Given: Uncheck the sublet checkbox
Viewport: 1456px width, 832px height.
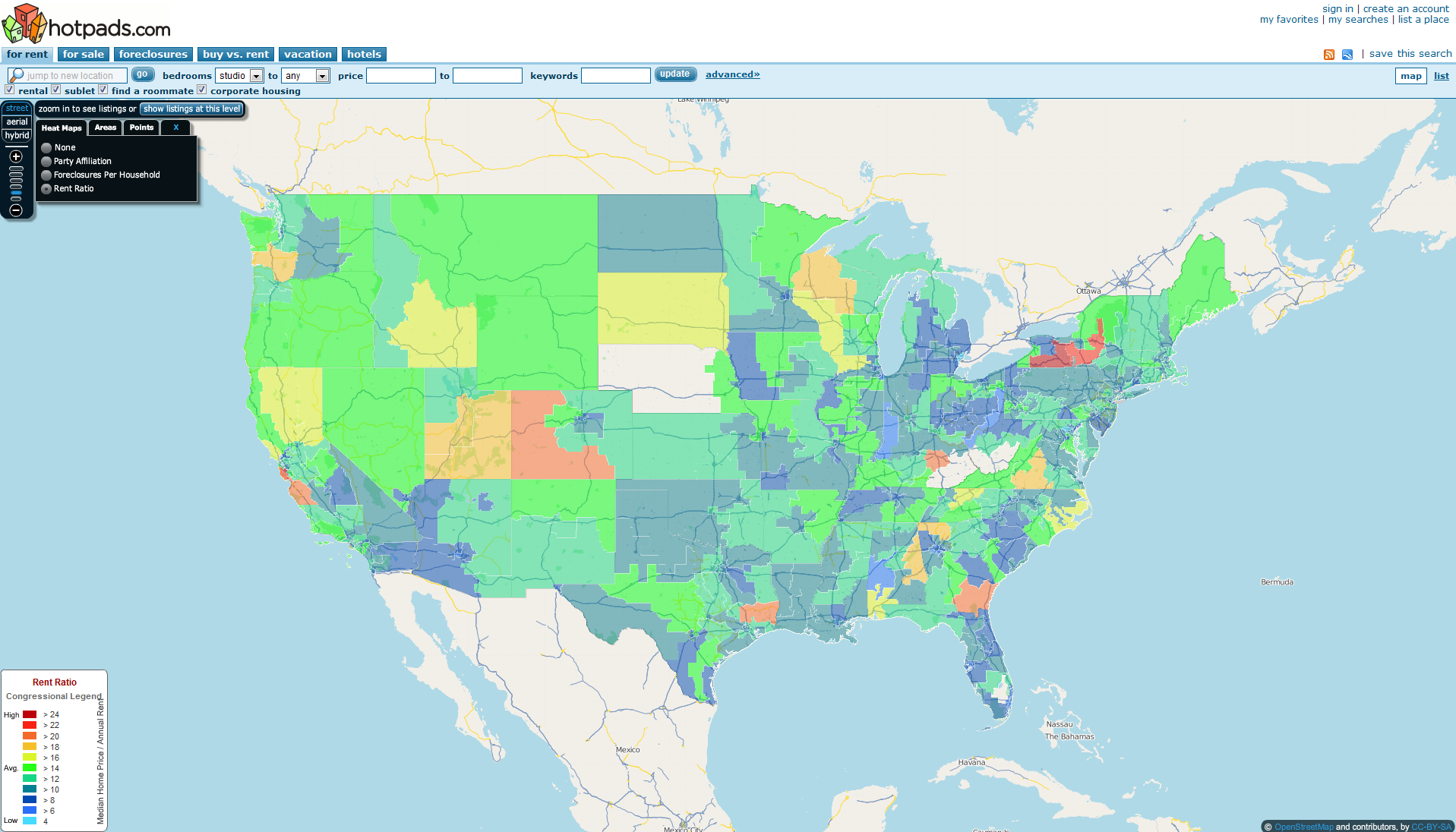Looking at the screenshot, I should [55, 90].
